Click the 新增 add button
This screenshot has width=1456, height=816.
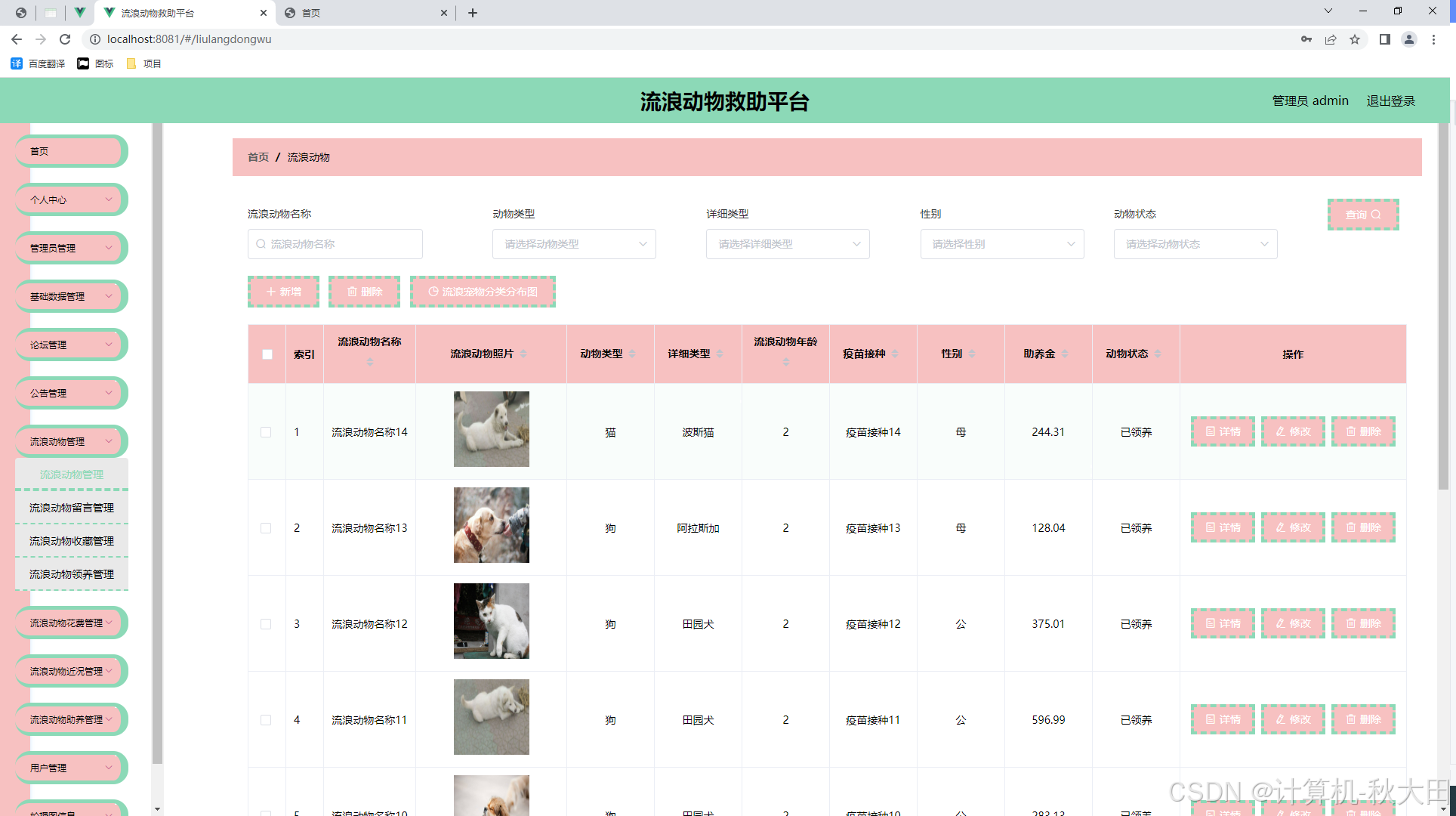(283, 292)
